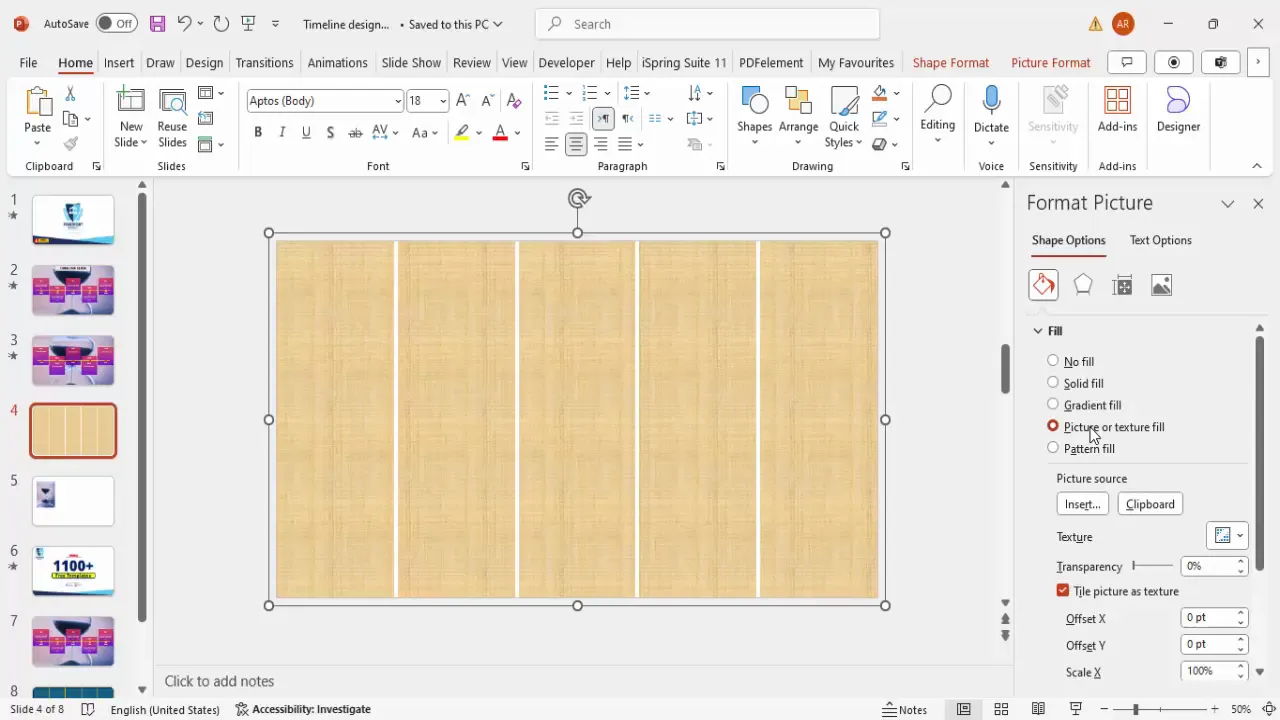The width and height of the screenshot is (1280, 720).
Task: Uncheck Tile picture as texture
Action: [1063, 591]
